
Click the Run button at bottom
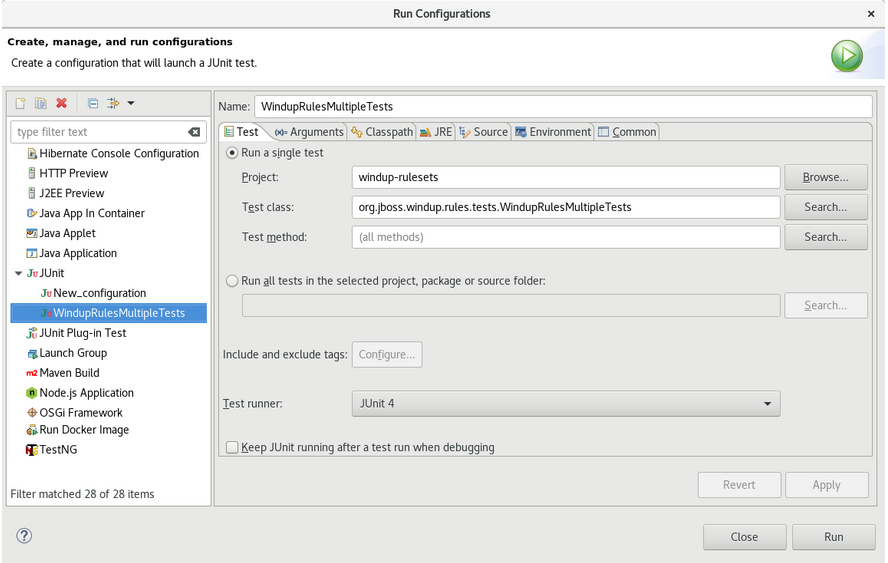point(833,537)
